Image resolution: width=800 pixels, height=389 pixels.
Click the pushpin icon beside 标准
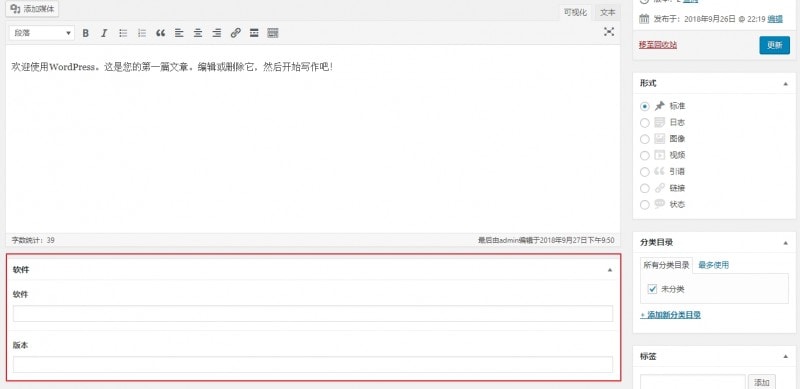[x=660, y=106]
